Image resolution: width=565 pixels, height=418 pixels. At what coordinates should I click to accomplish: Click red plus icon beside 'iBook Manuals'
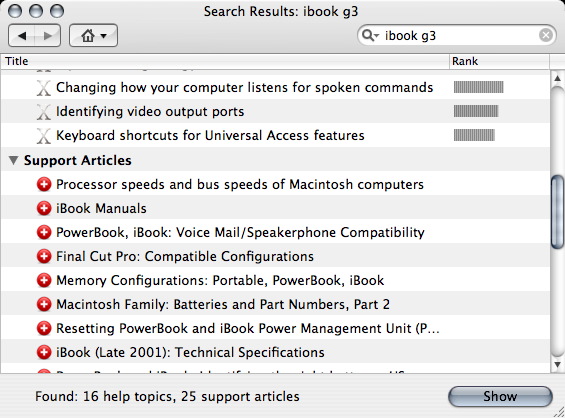(44, 208)
